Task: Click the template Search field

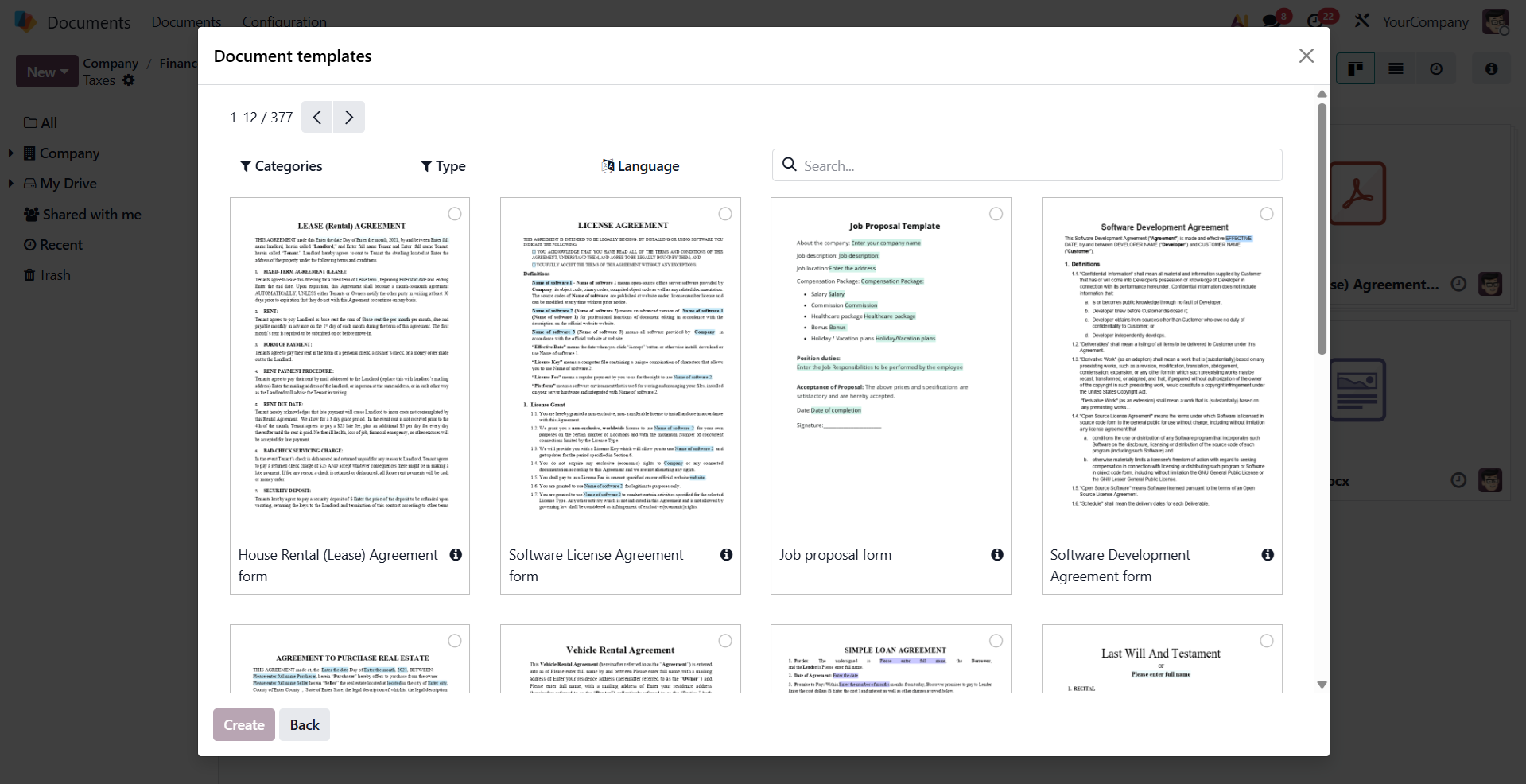Action: (1034, 165)
